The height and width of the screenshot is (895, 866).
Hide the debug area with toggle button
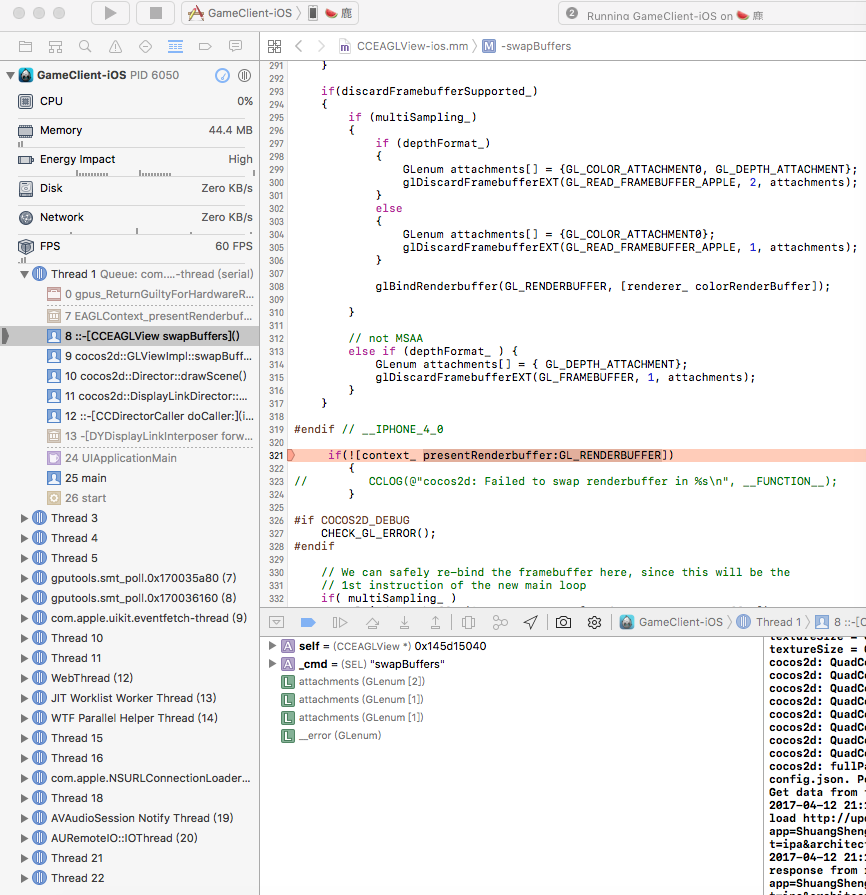pyautogui.click(x=277, y=622)
